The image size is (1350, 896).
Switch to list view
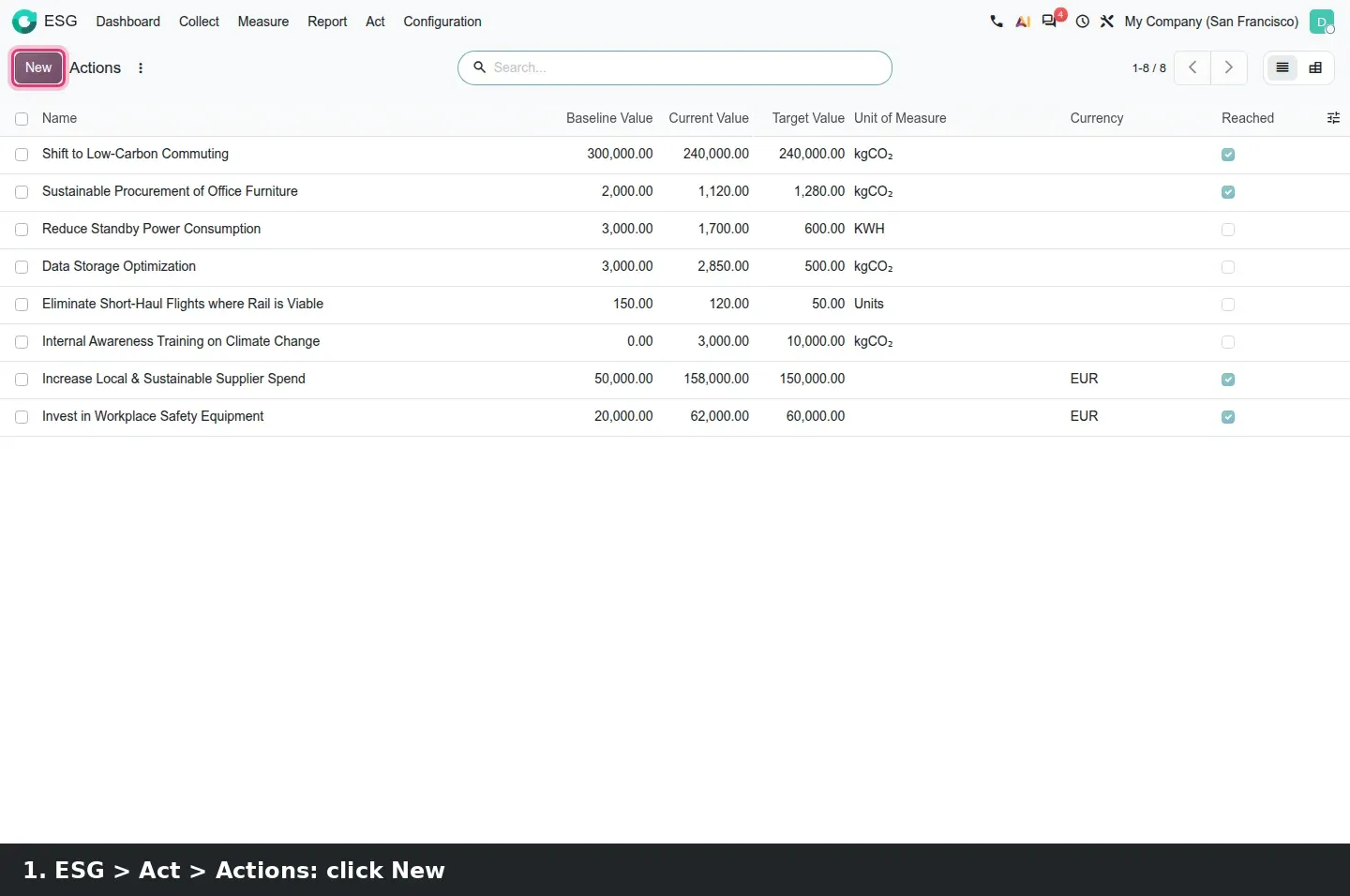[1282, 67]
